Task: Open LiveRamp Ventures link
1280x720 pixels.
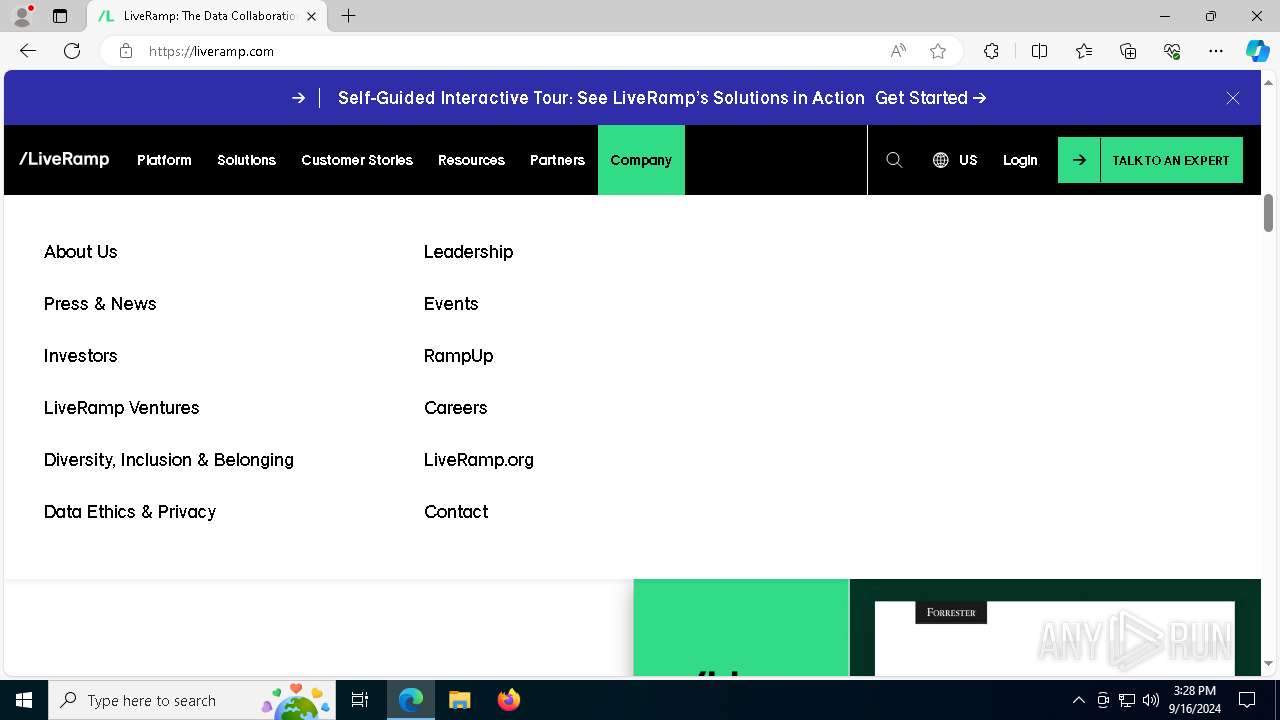Action: 121,408
